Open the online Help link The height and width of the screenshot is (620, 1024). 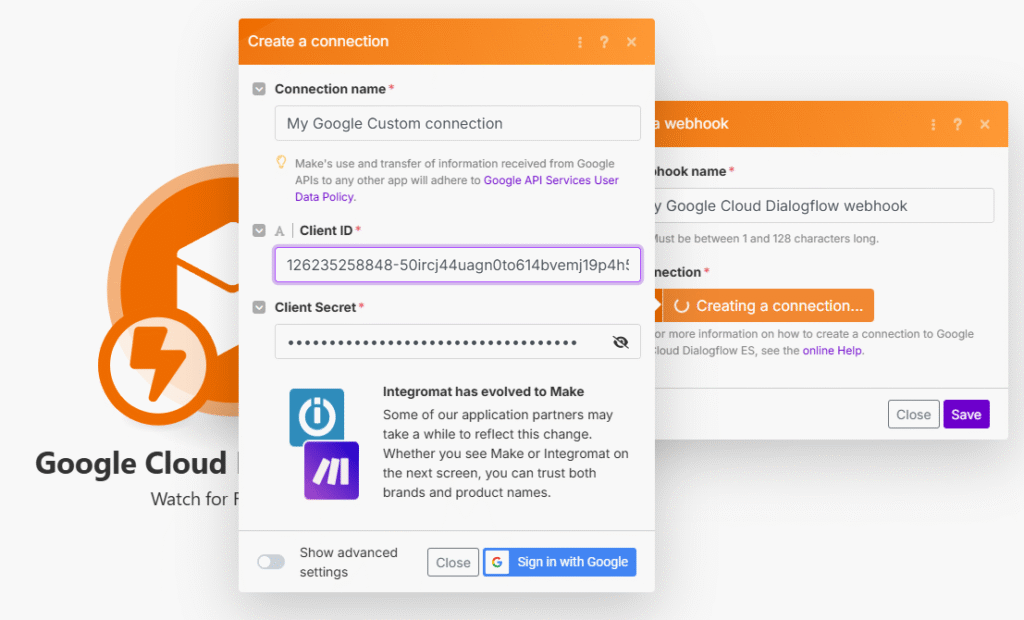click(x=832, y=351)
